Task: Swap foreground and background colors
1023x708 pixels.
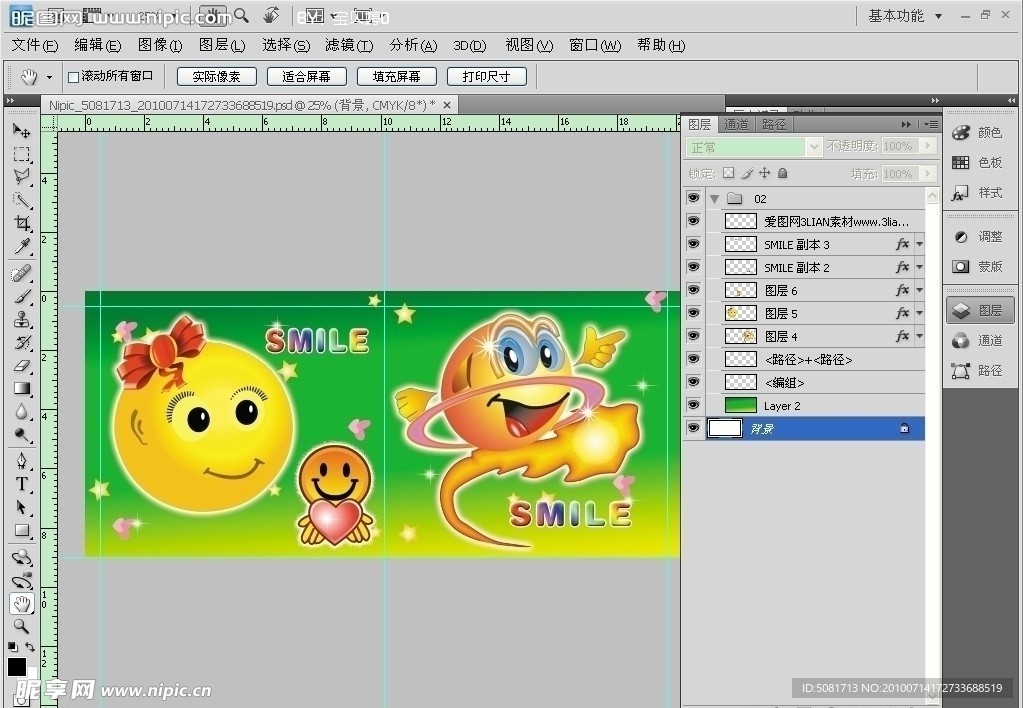Action: [x=30, y=647]
